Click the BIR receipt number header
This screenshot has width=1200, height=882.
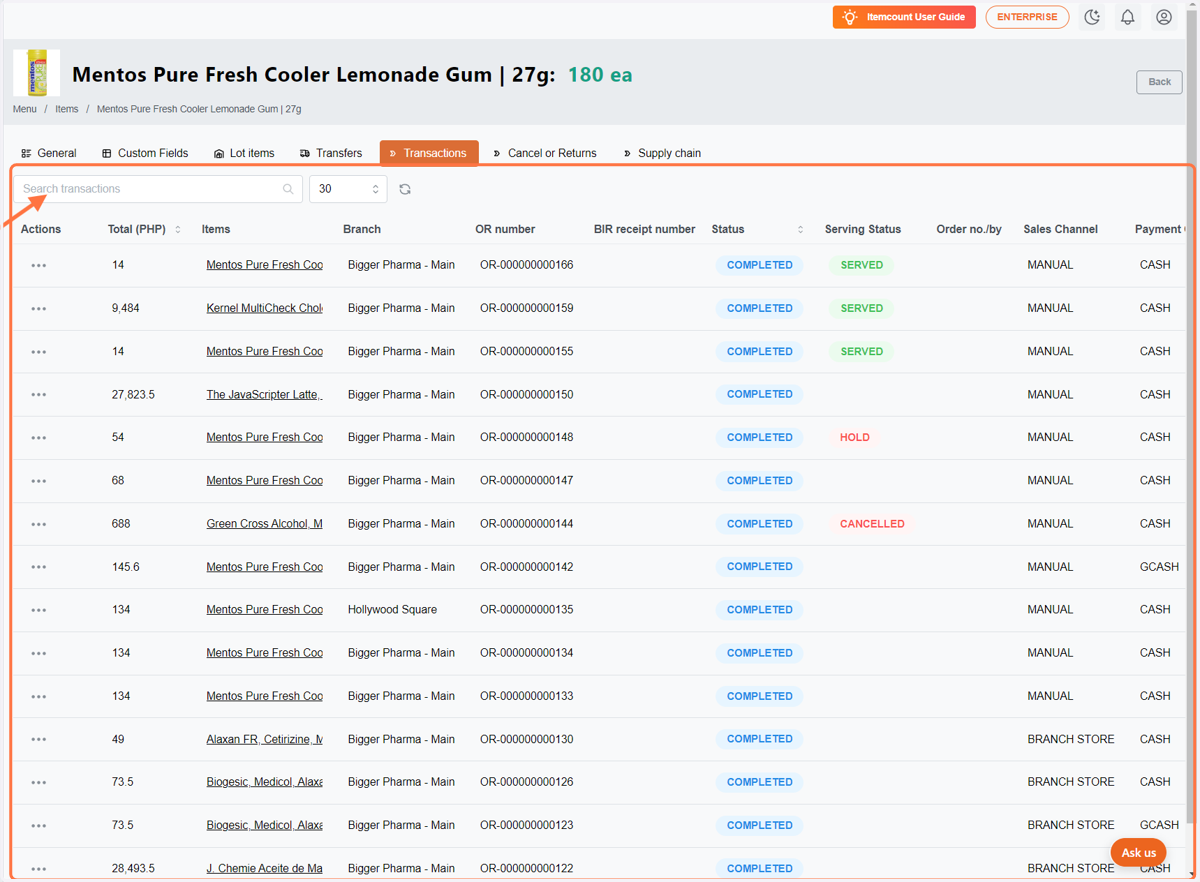tap(644, 229)
